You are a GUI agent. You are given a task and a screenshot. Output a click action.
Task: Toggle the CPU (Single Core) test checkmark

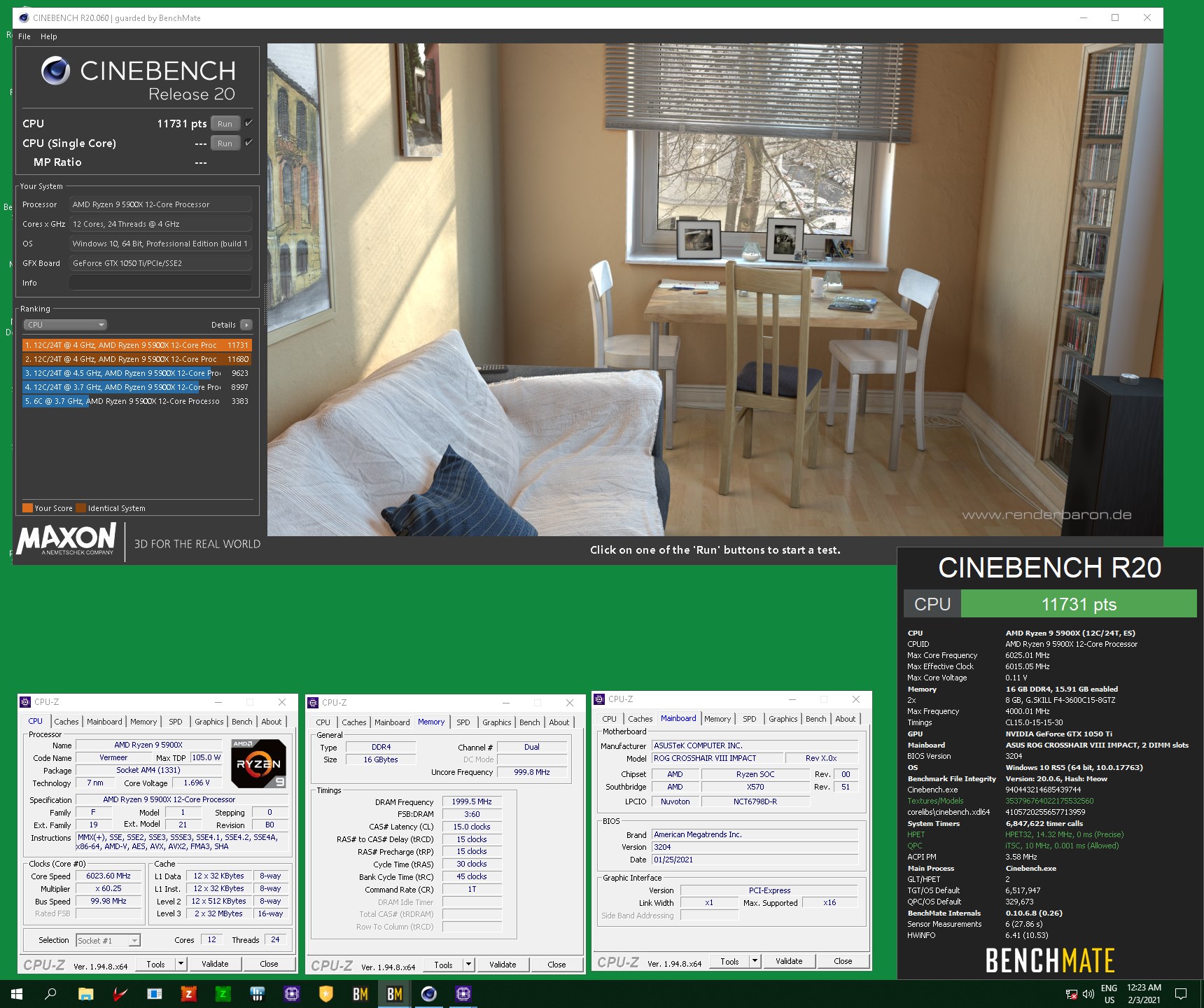[248, 143]
